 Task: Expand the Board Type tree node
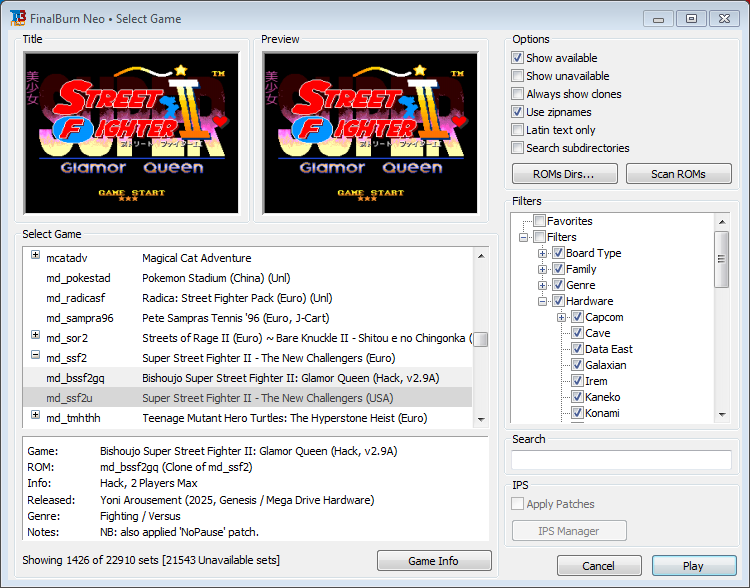tap(542, 253)
